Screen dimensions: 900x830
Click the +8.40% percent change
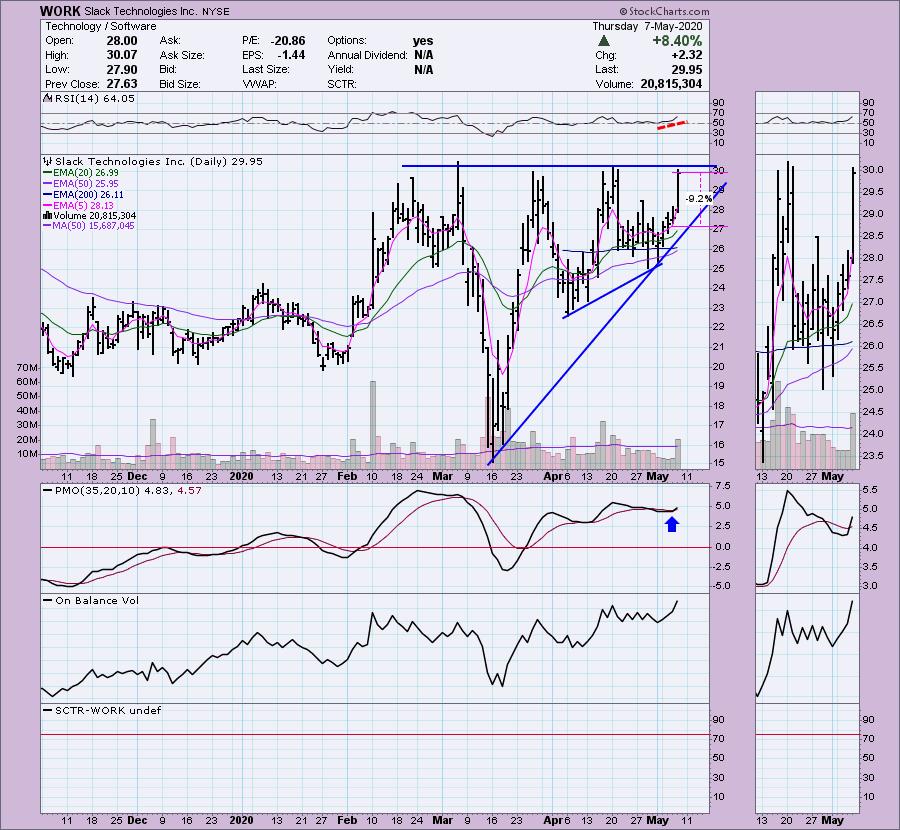coord(677,41)
